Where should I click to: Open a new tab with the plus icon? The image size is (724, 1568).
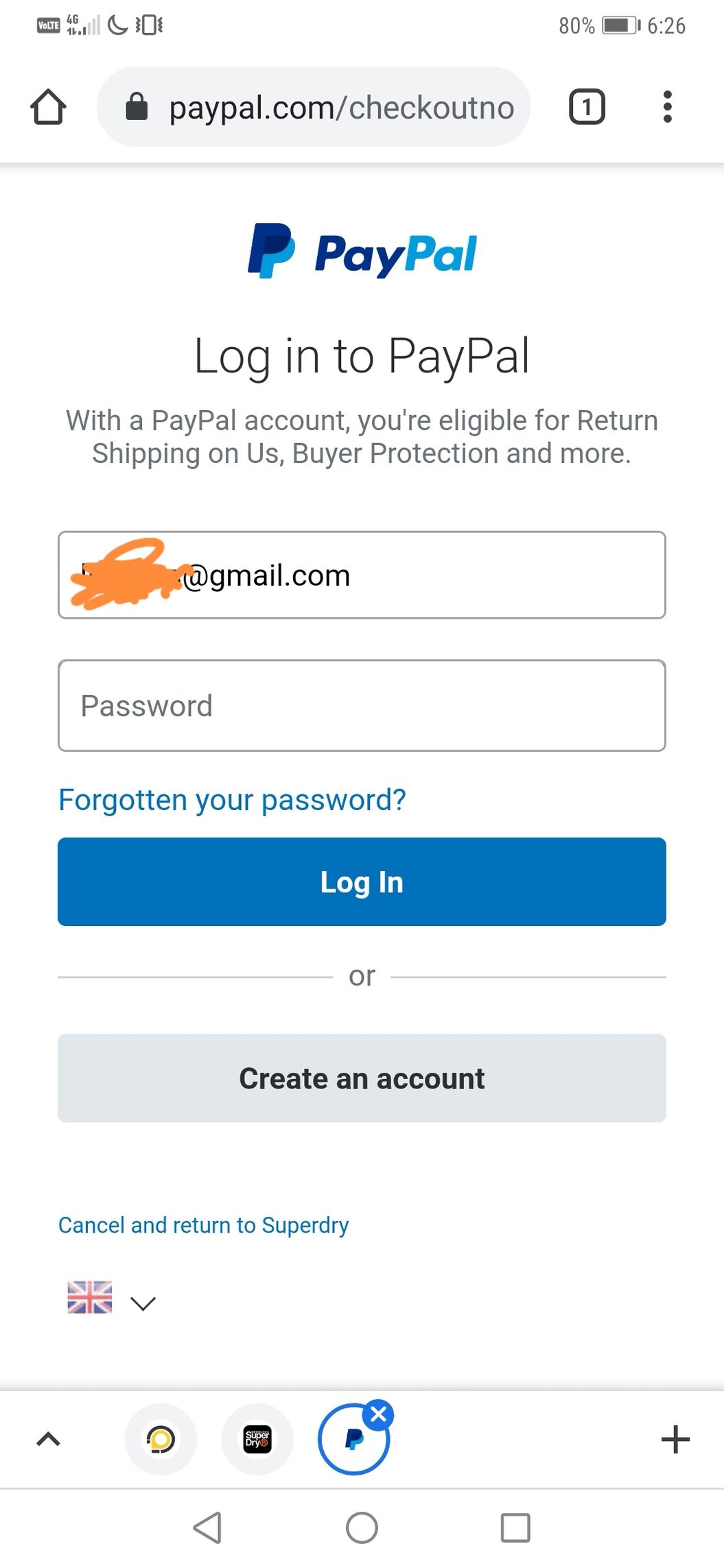click(x=675, y=1439)
